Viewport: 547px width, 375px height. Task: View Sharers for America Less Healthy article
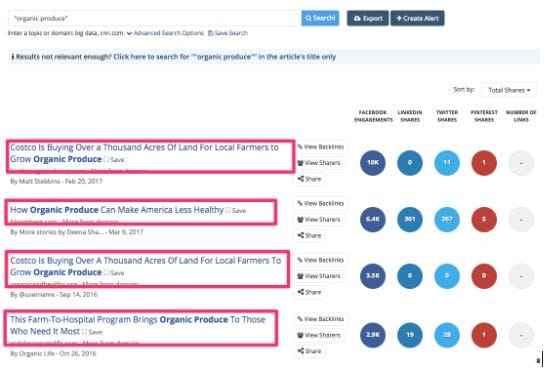tap(319, 219)
